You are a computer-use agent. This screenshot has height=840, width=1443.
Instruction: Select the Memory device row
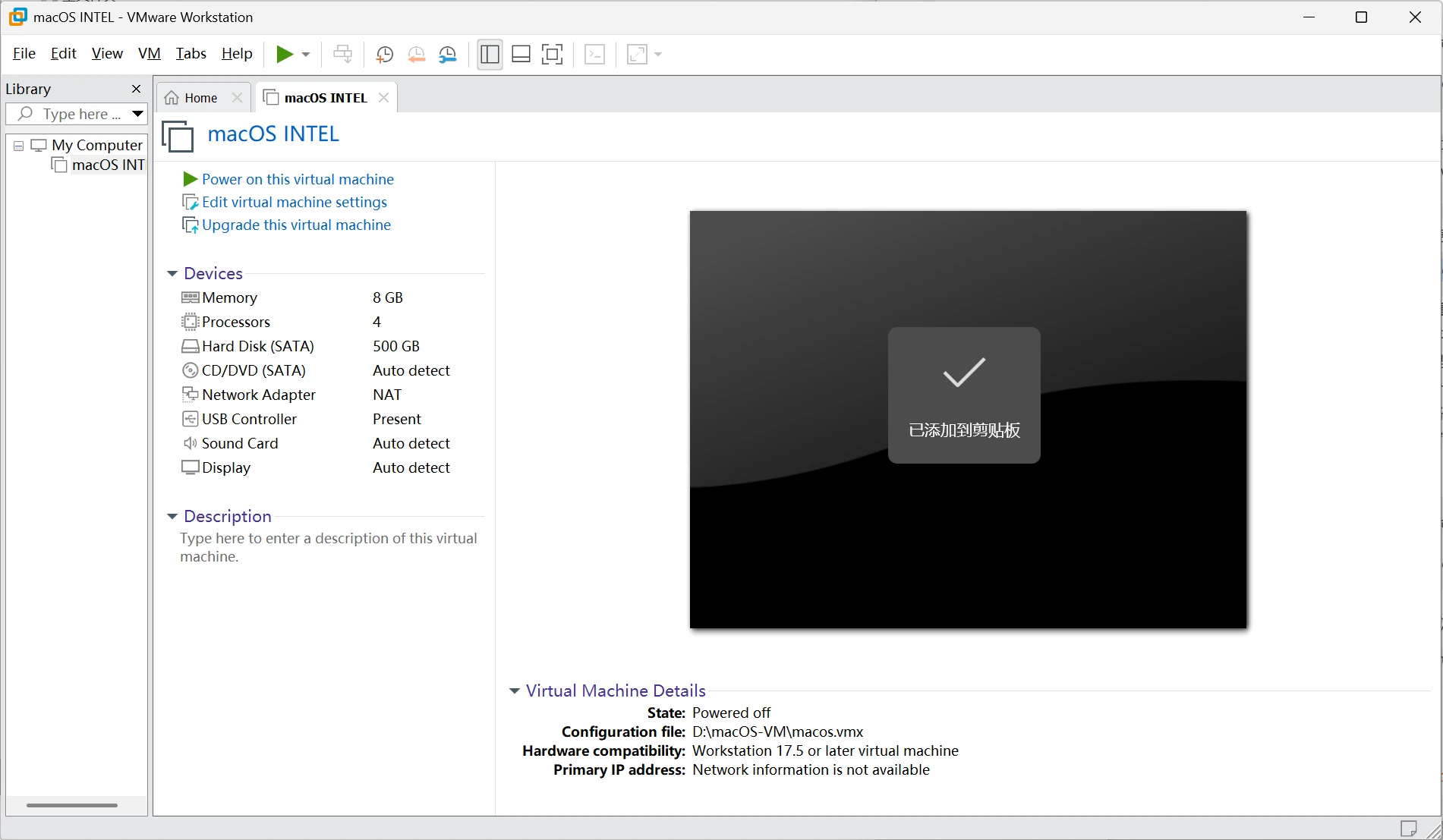pos(331,297)
